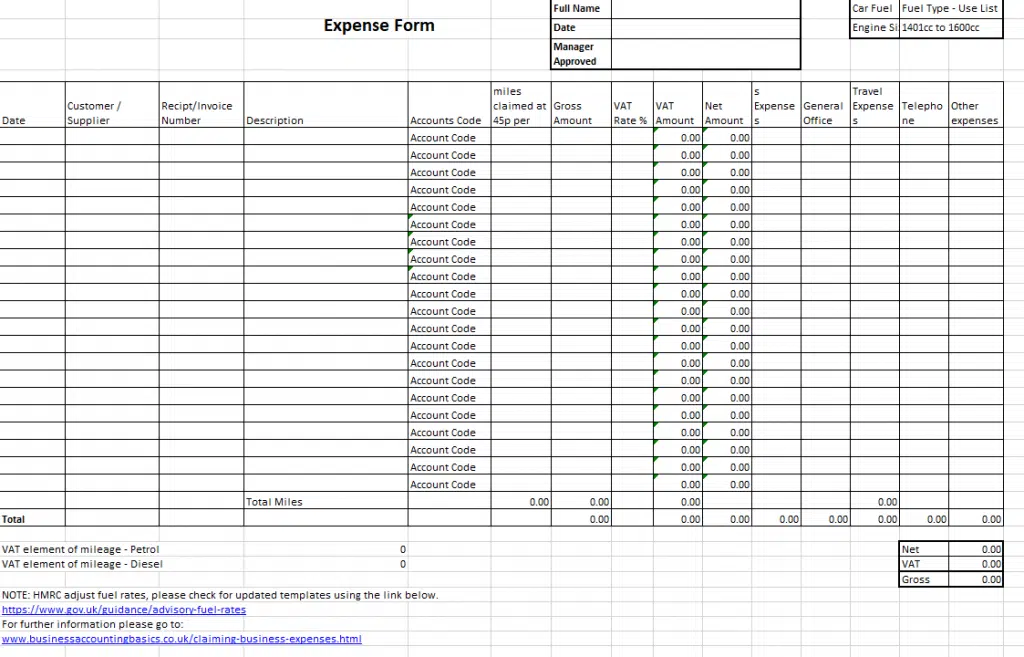Select the Net Amount column header

727,104
